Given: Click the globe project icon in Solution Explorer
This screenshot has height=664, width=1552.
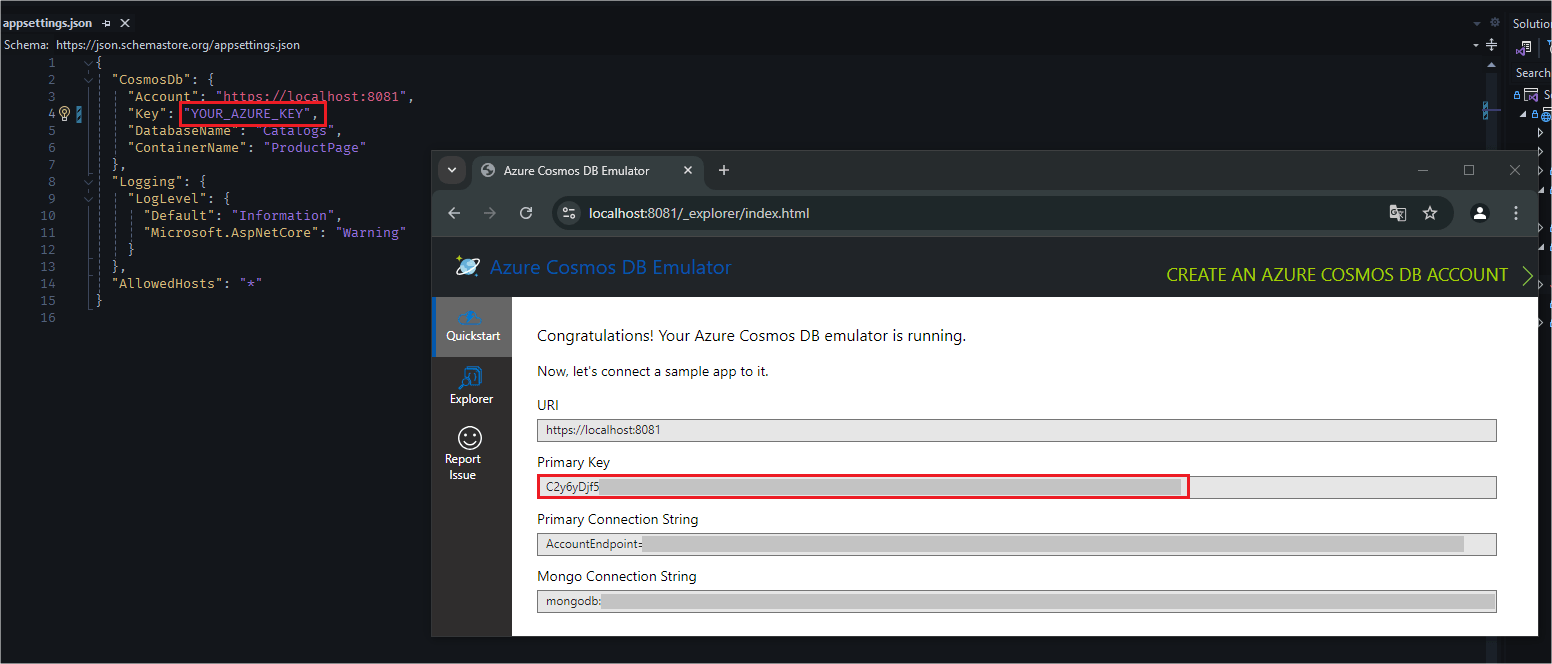Looking at the screenshot, I should click(x=1546, y=115).
